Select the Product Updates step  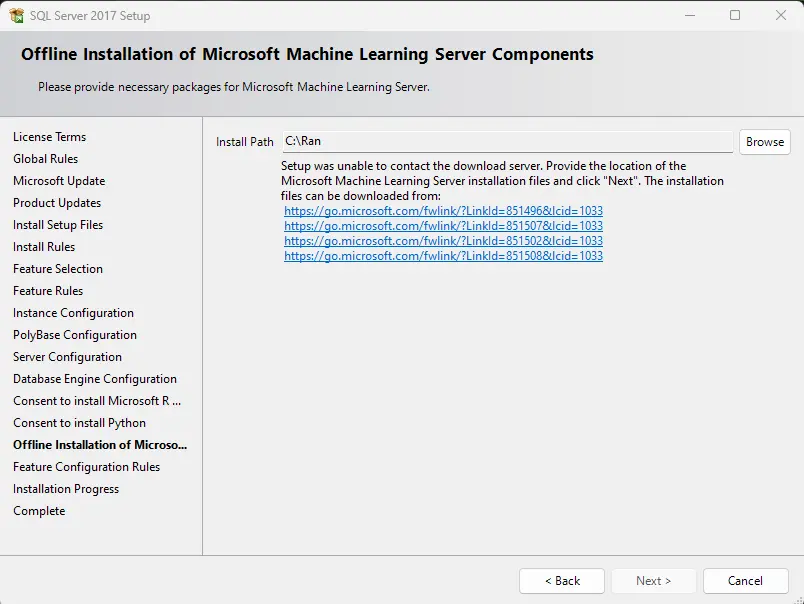tap(57, 203)
